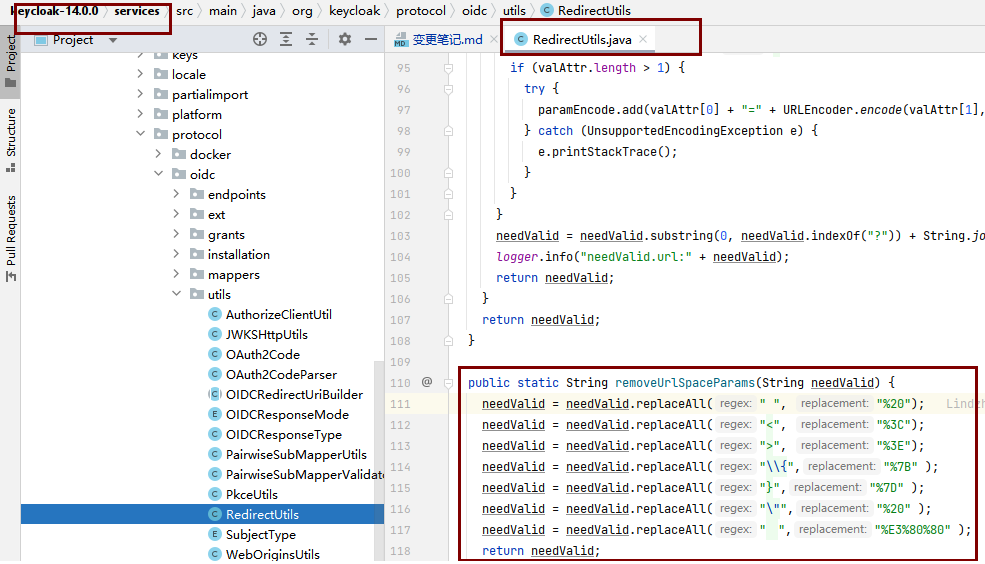
Task: Expand the docker folder
Action: point(158,154)
